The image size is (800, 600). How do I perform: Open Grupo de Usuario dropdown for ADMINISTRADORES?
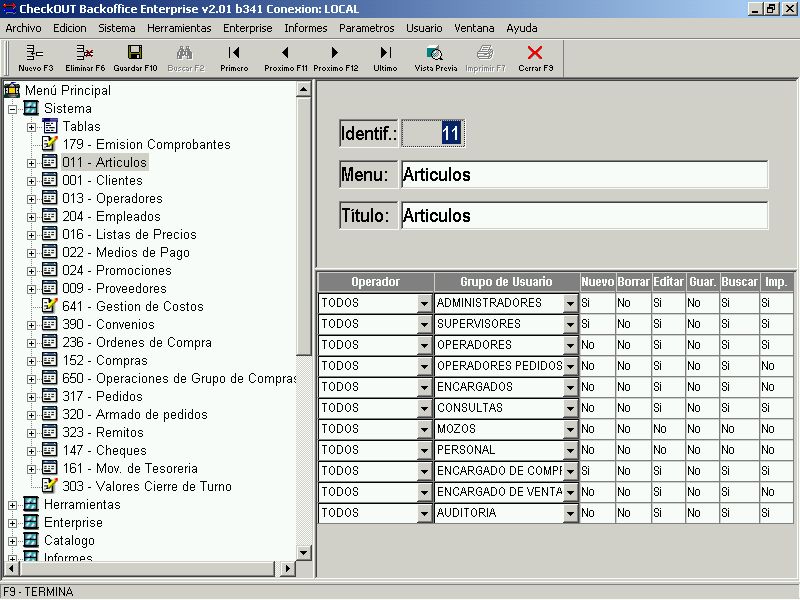coord(570,303)
